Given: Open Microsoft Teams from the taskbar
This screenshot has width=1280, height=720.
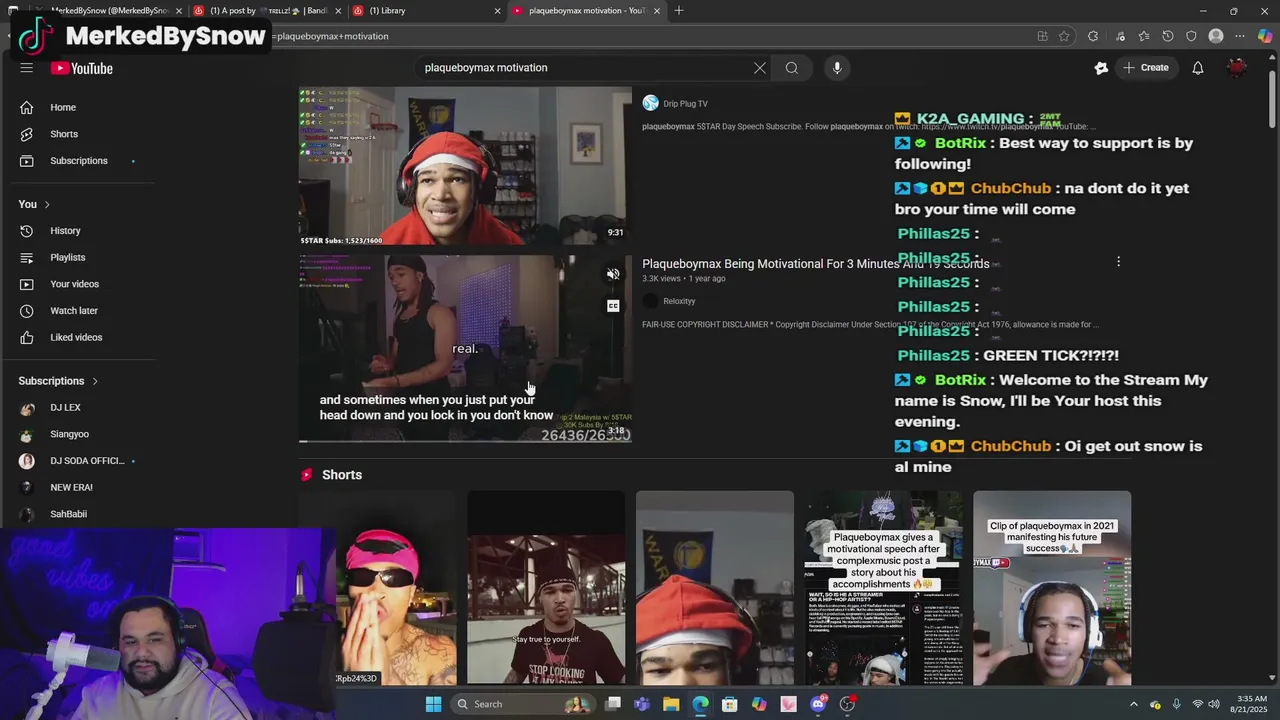Looking at the screenshot, I should [x=641, y=704].
